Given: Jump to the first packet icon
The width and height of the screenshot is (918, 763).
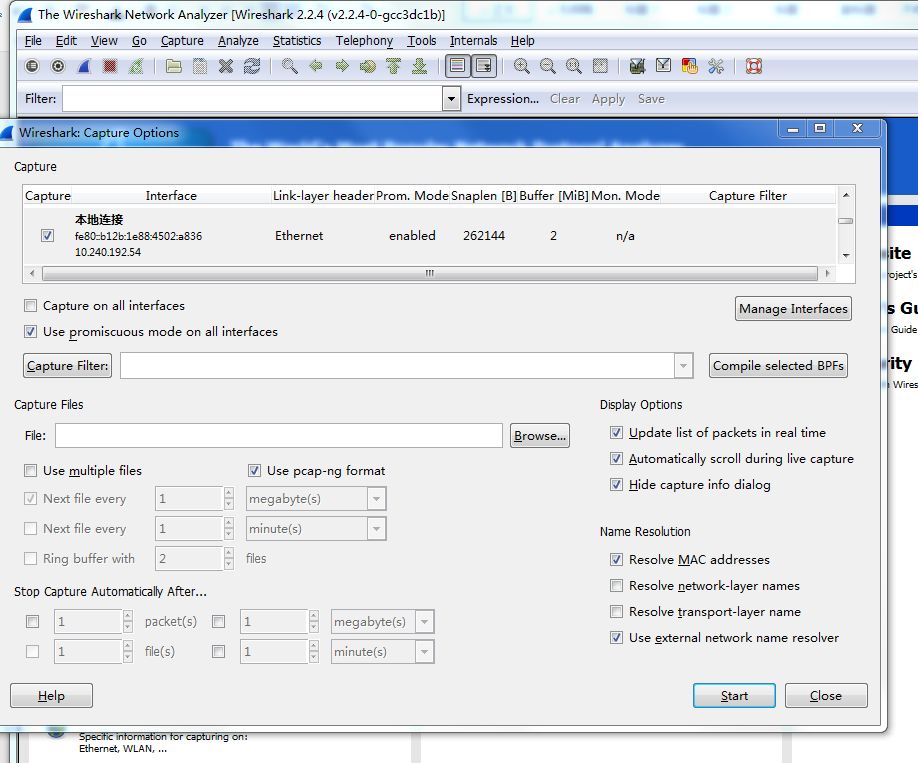Looking at the screenshot, I should 393,66.
